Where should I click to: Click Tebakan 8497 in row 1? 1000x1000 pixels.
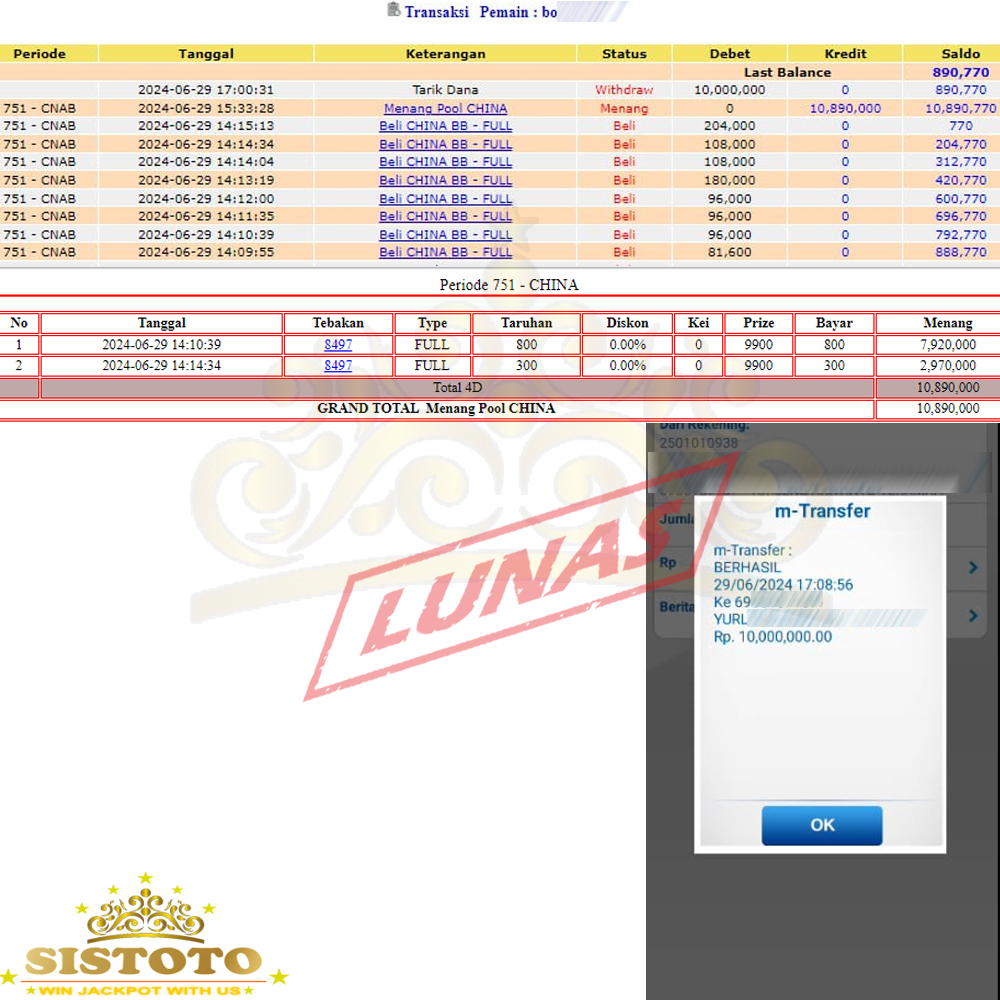pos(338,345)
